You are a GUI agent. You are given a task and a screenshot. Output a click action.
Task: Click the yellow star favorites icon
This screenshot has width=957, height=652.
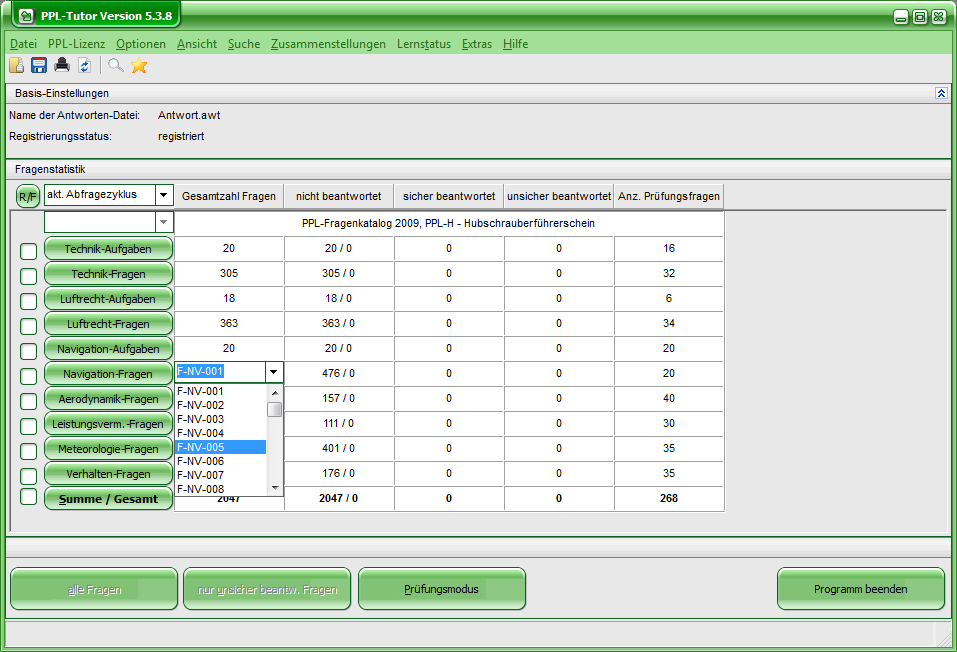click(139, 65)
